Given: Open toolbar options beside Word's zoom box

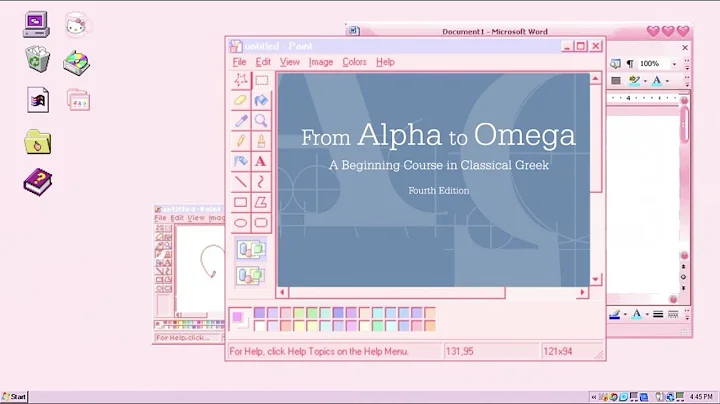Looking at the screenshot, I should tap(687, 64).
